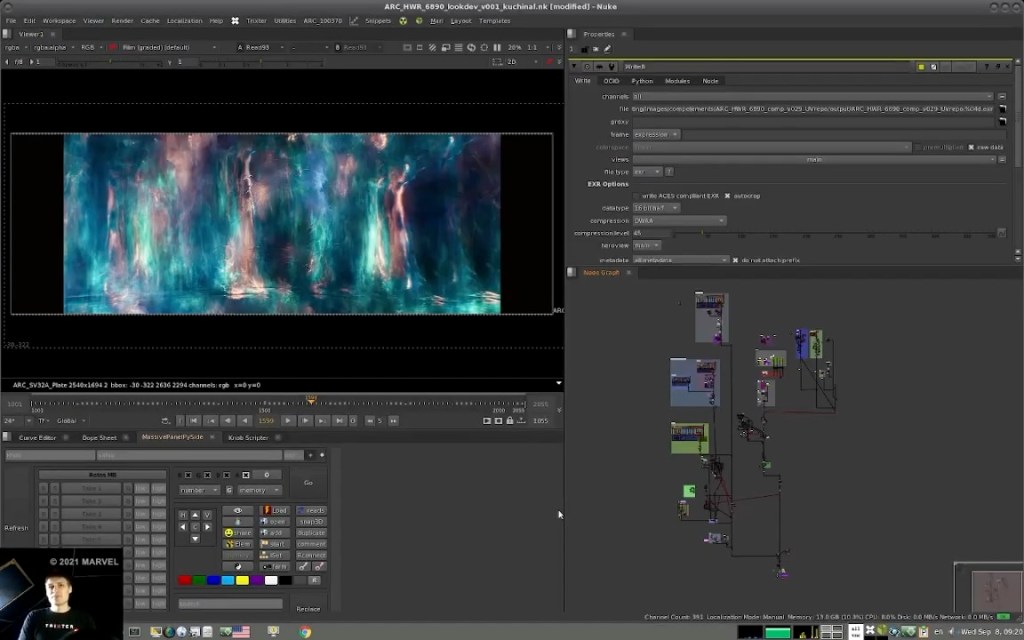Open the compression dropdown showing DWAA
Screen dimensions: 1024x640
point(678,220)
